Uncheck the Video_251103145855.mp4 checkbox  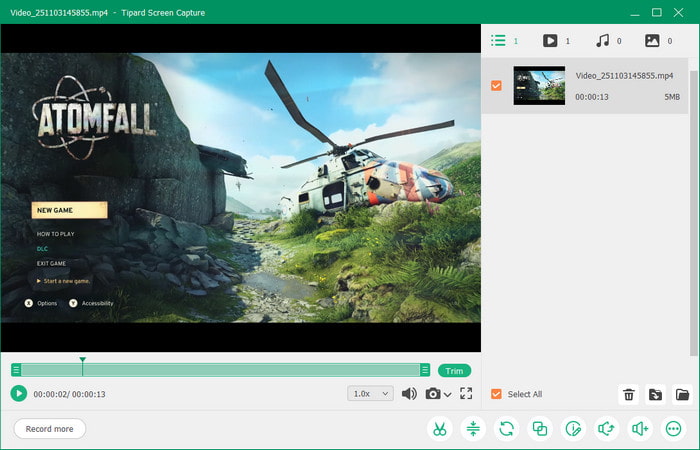(496, 85)
